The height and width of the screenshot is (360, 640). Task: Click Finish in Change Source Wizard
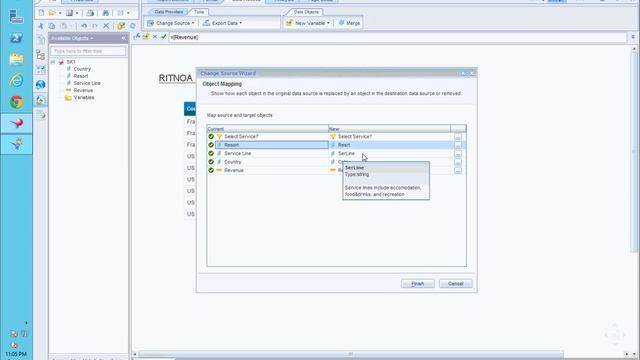pyautogui.click(x=418, y=284)
